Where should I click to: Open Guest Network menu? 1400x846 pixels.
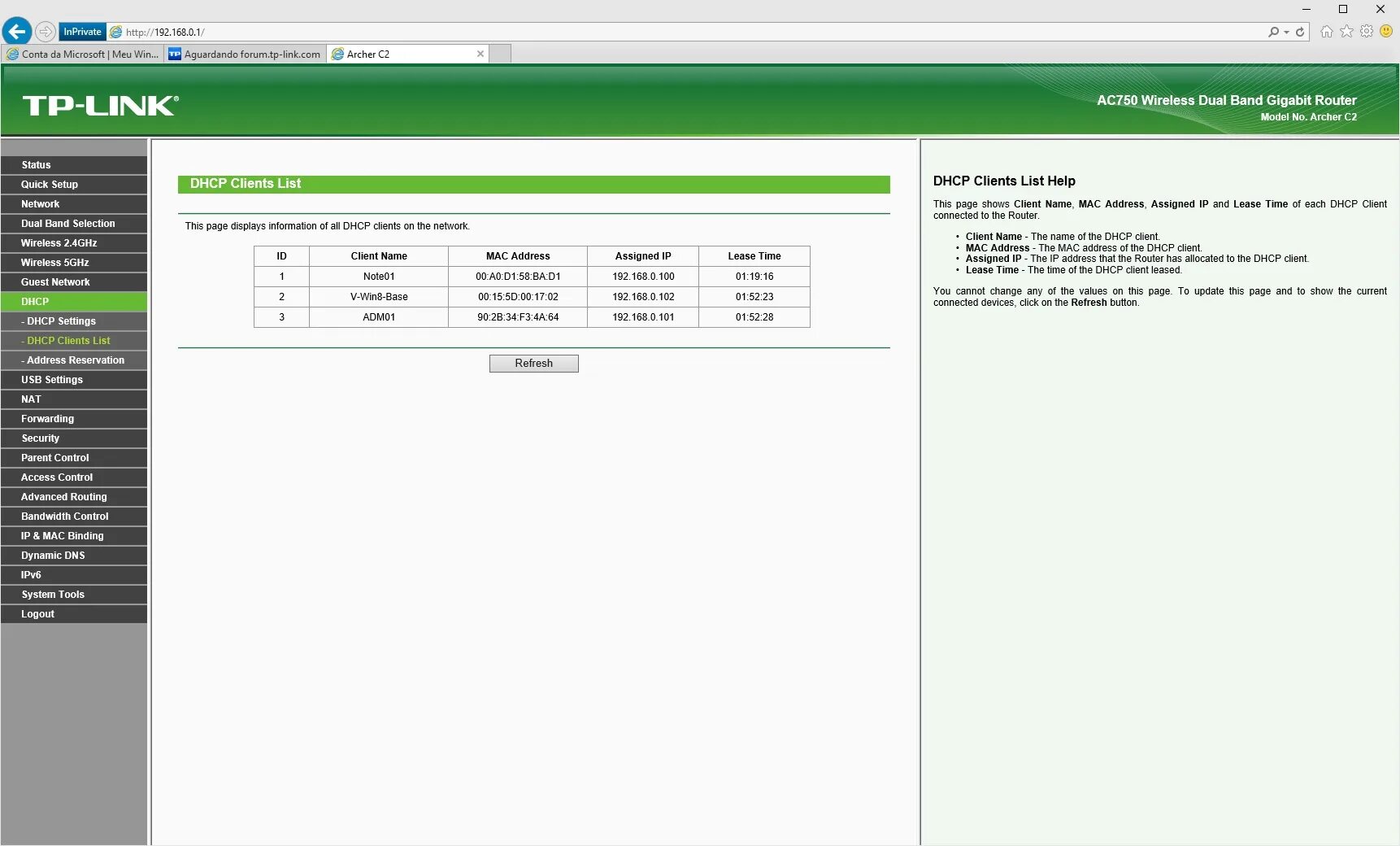pos(74,282)
